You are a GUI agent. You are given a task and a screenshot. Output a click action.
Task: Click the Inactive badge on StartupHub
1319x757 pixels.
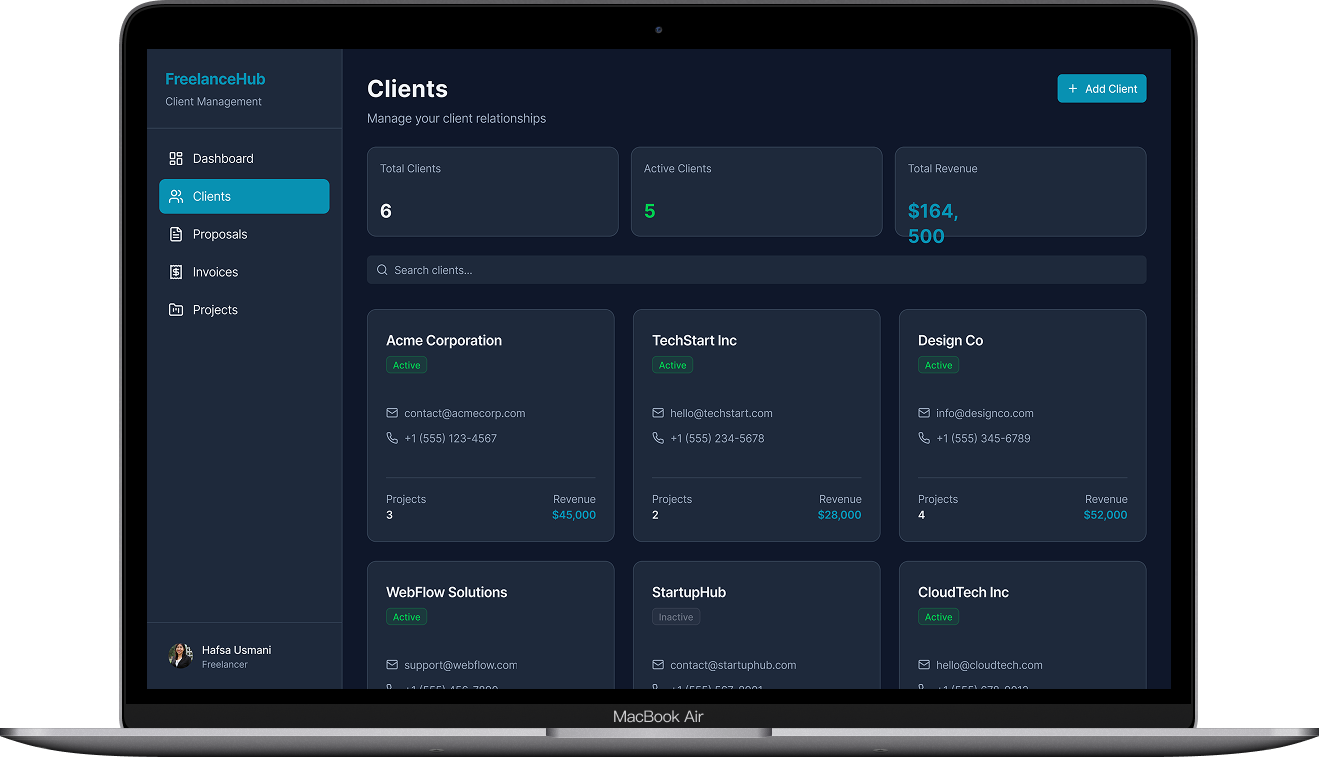pyautogui.click(x=675, y=617)
